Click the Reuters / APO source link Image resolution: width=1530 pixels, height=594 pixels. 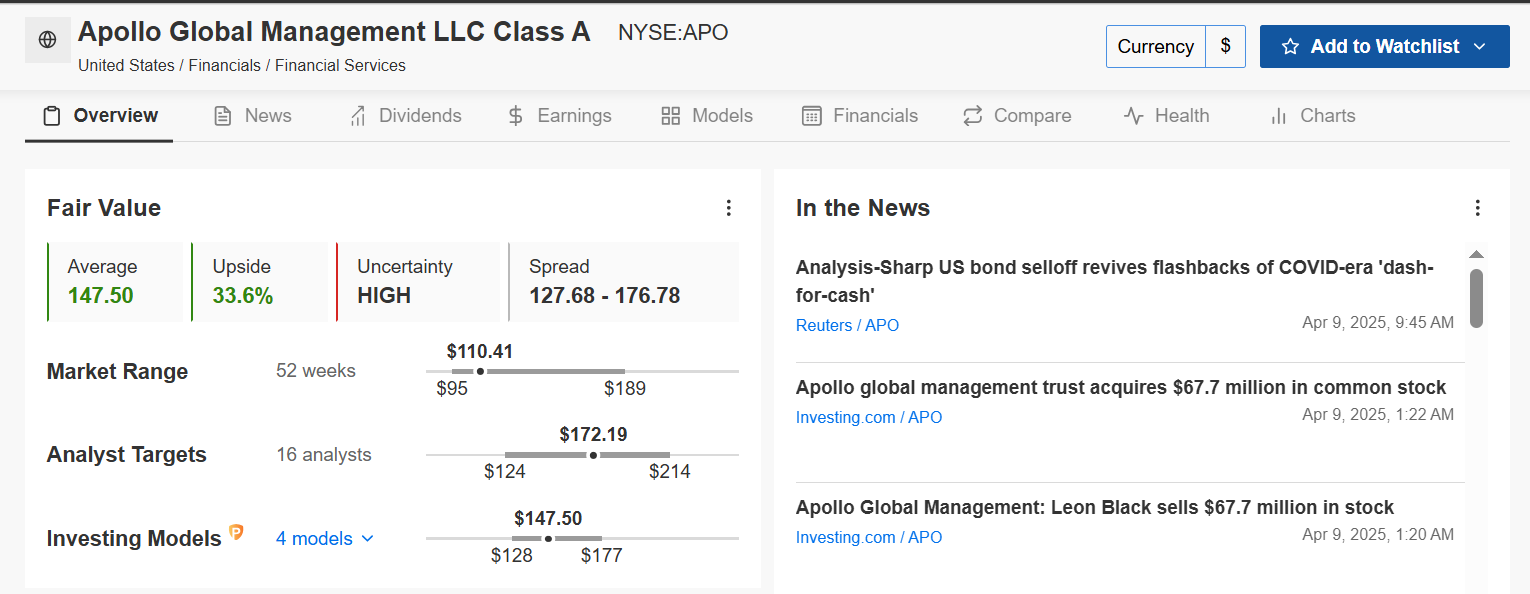tap(847, 325)
